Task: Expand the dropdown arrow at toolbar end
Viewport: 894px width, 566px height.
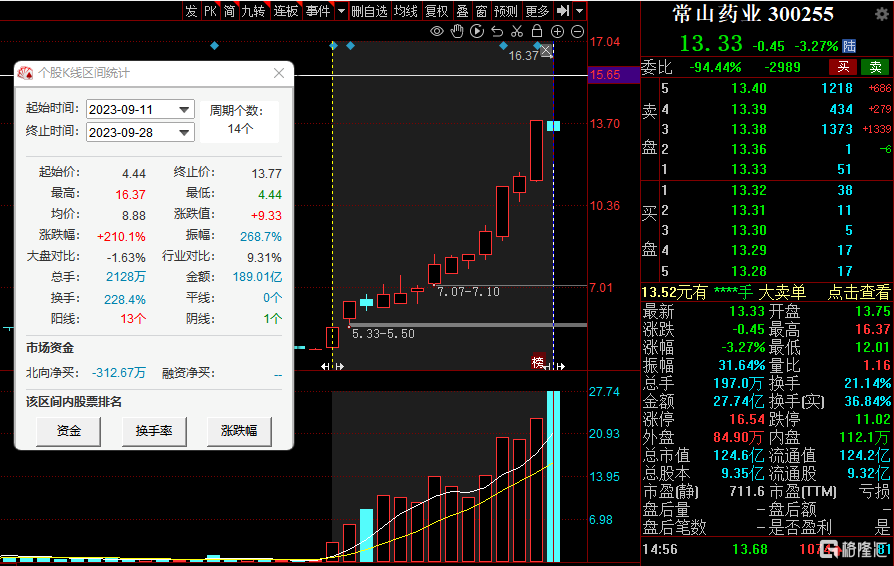Action: coord(579,11)
